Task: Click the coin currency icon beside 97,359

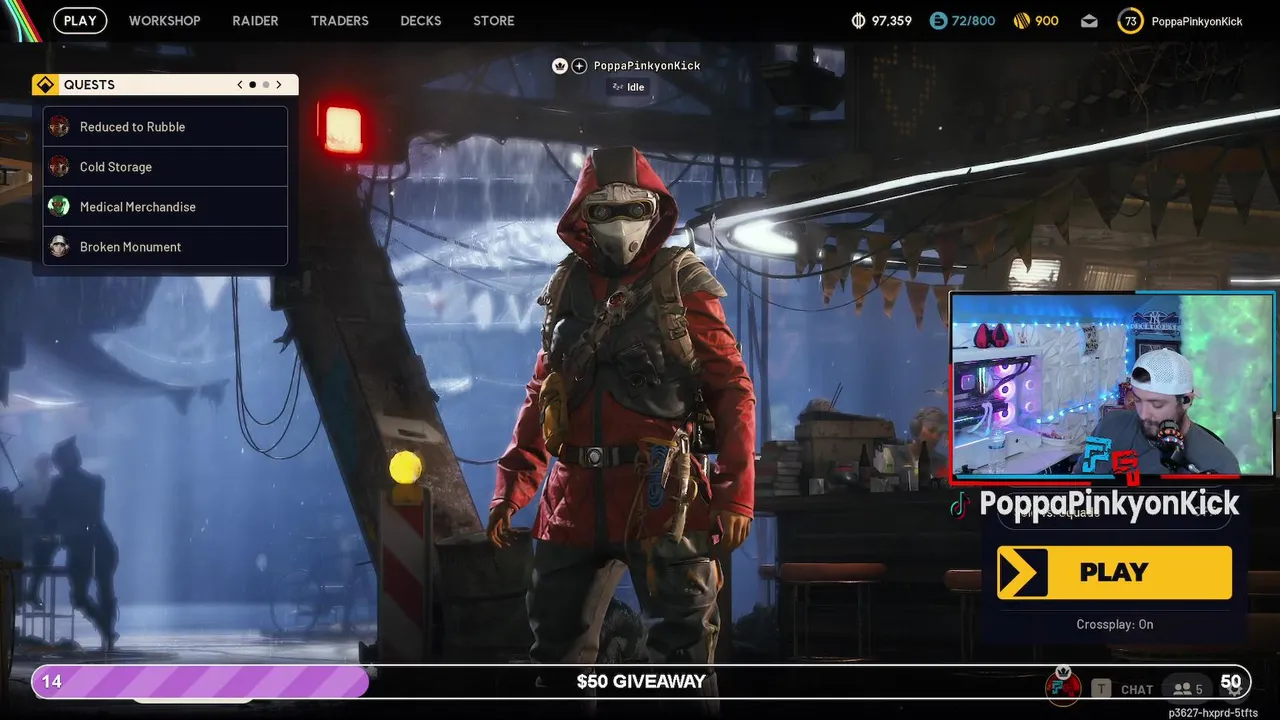Action: click(x=858, y=20)
